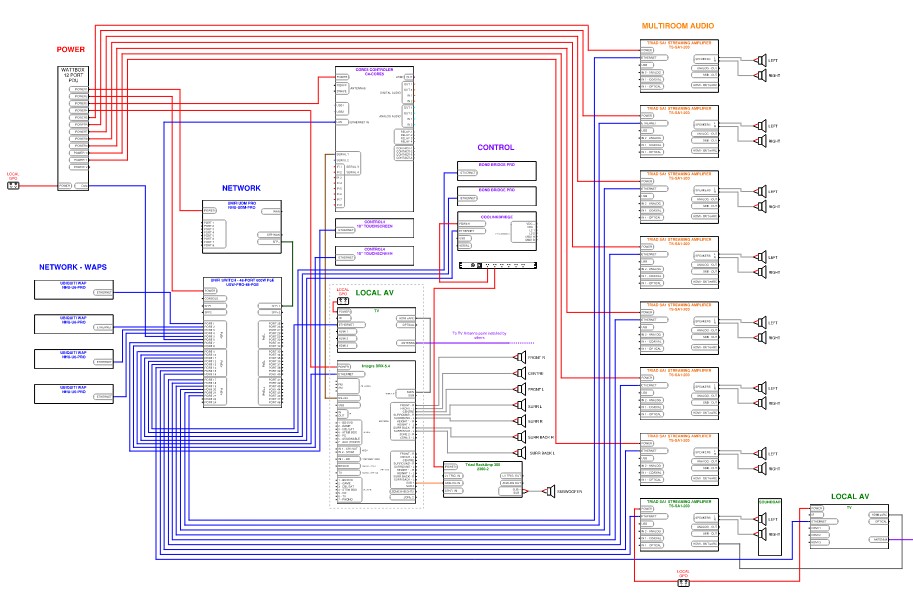This screenshot has height=602, width=913.
Task: Click the SURR R speaker symbol
Action: [519, 421]
